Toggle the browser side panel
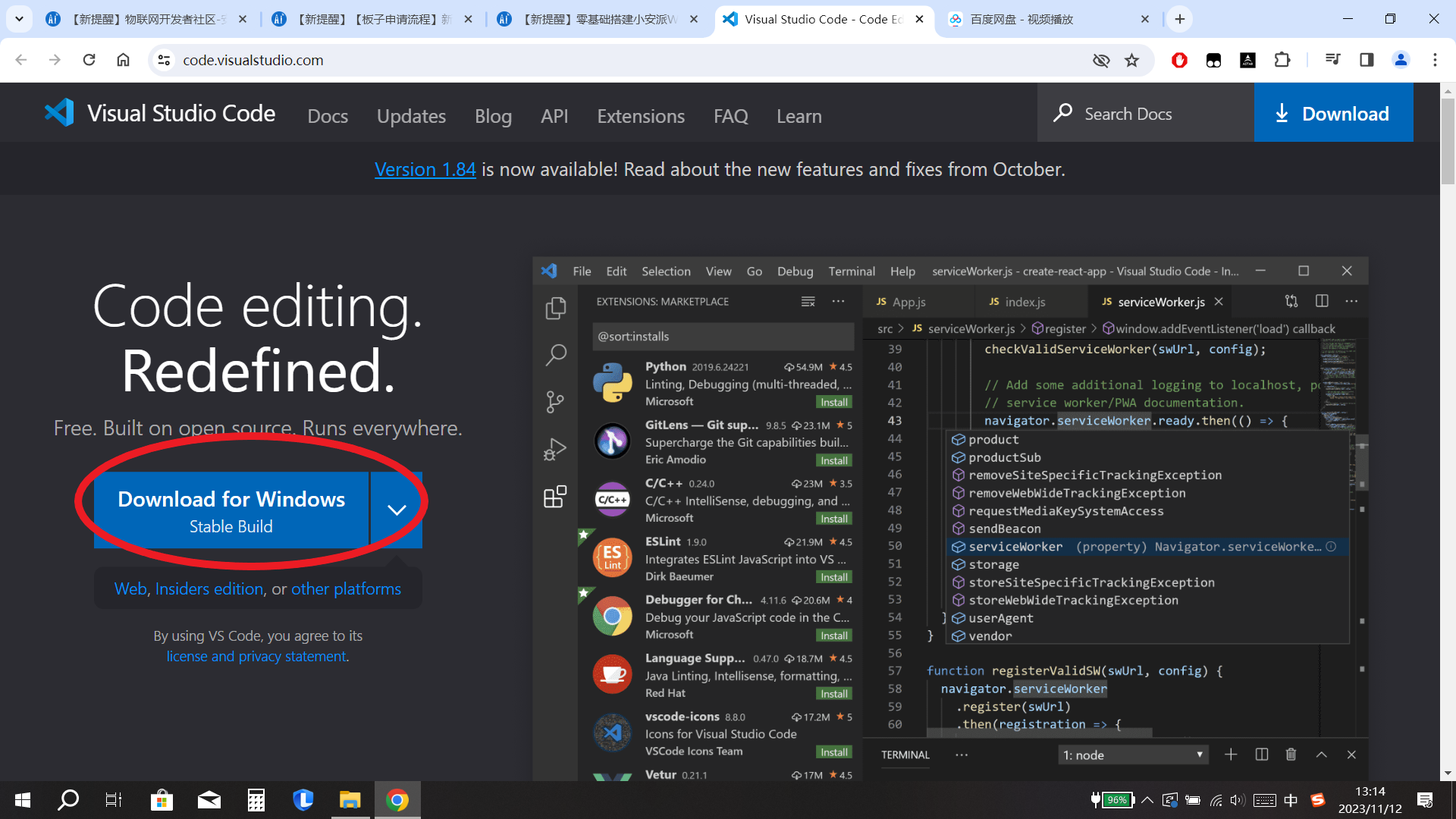Viewport: 1456px width, 819px height. [1367, 60]
